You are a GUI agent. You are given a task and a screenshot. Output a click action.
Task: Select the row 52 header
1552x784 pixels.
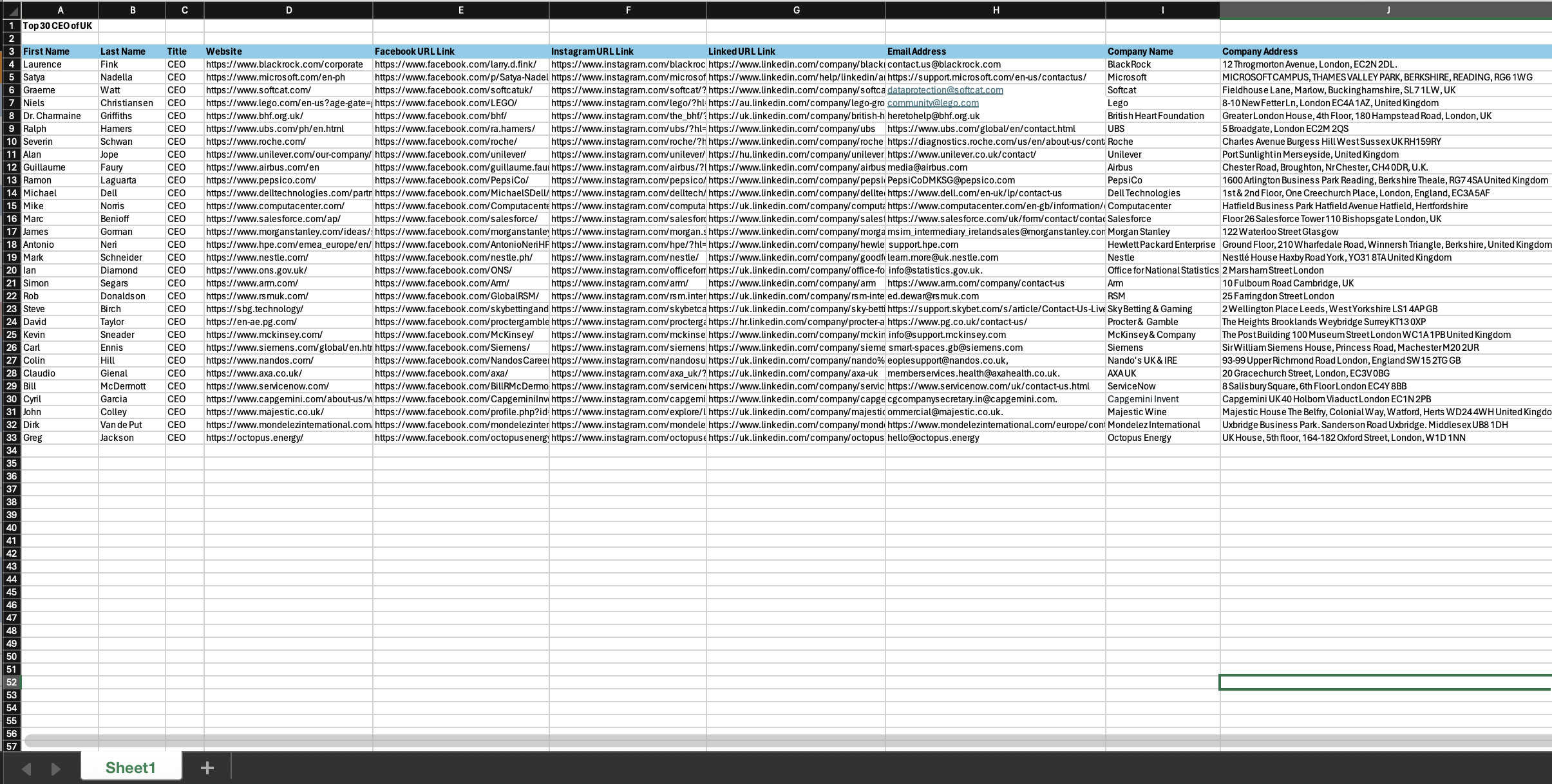pyautogui.click(x=12, y=682)
